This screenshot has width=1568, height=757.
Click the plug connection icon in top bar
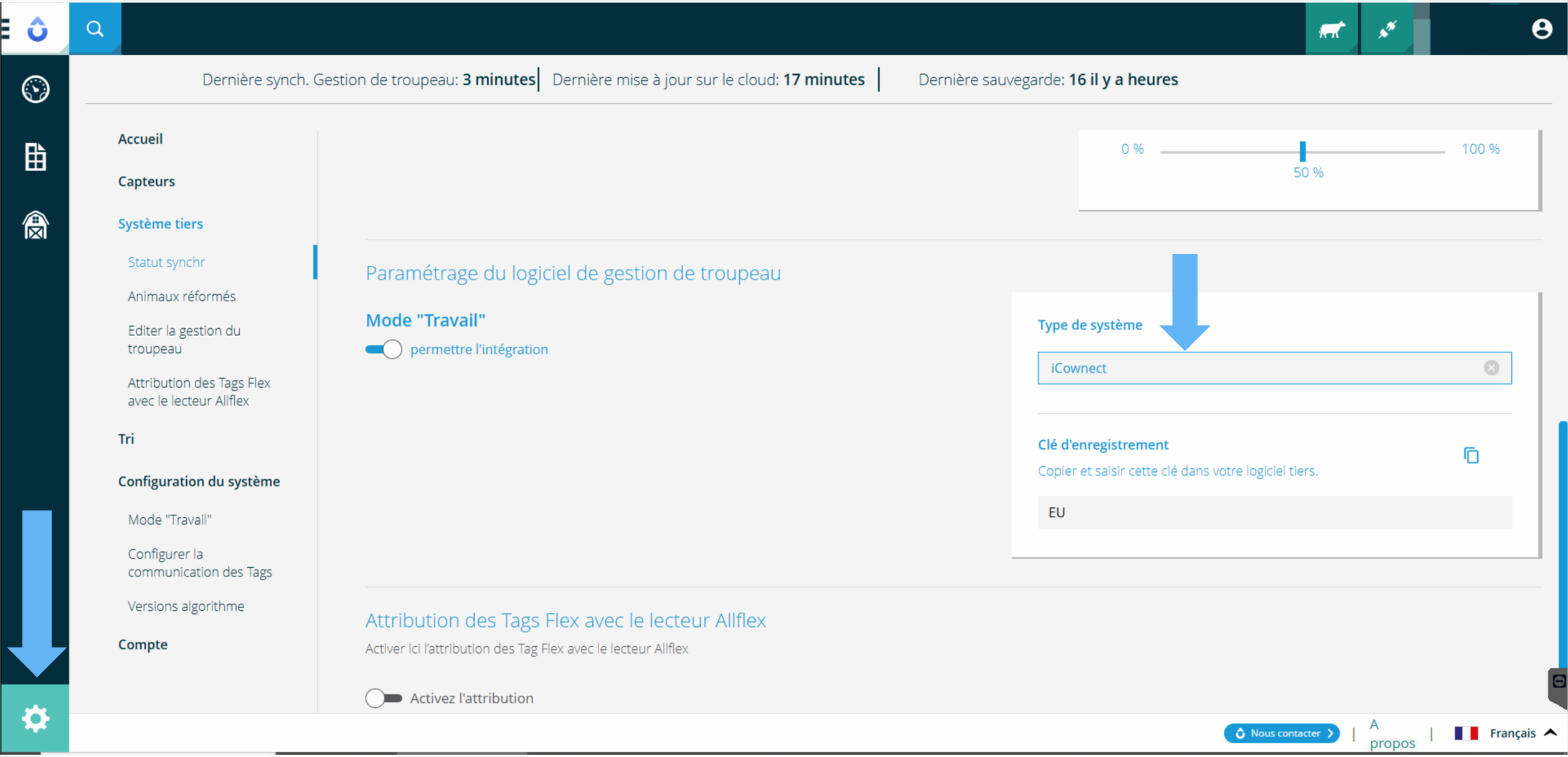click(1387, 29)
